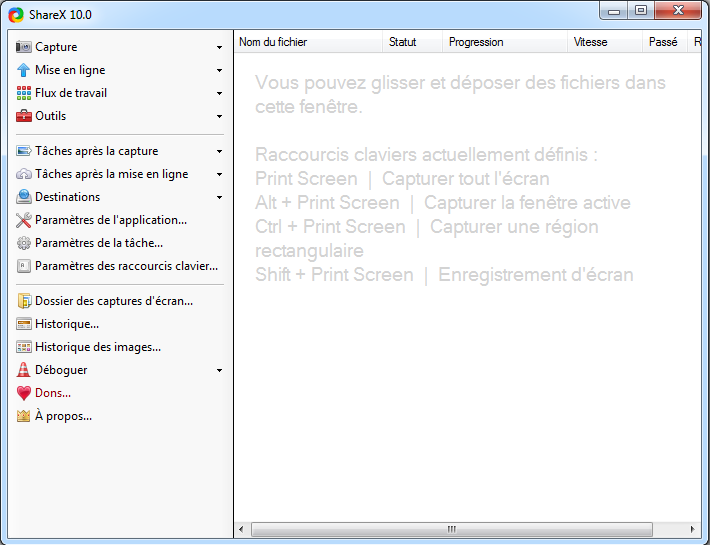Open Tâches après la capture menu
This screenshot has width=710, height=545.
coord(120,151)
